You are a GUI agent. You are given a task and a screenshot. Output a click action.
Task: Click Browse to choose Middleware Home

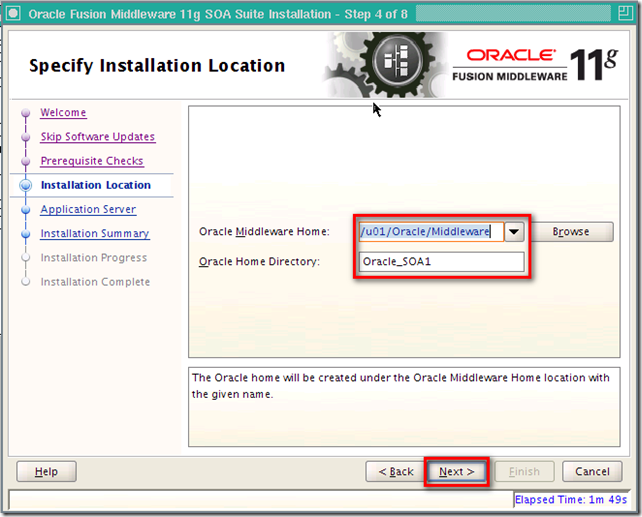[x=571, y=232]
